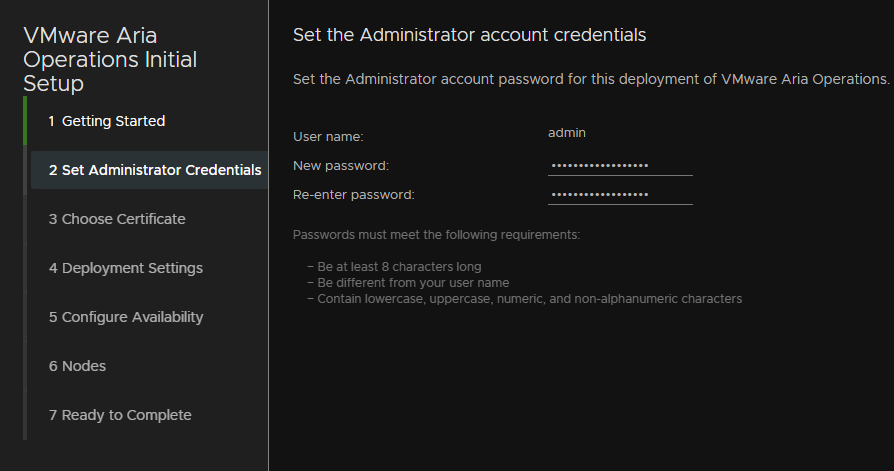Select the Configure Availability step
This screenshot has height=471, width=894.
tap(125, 317)
